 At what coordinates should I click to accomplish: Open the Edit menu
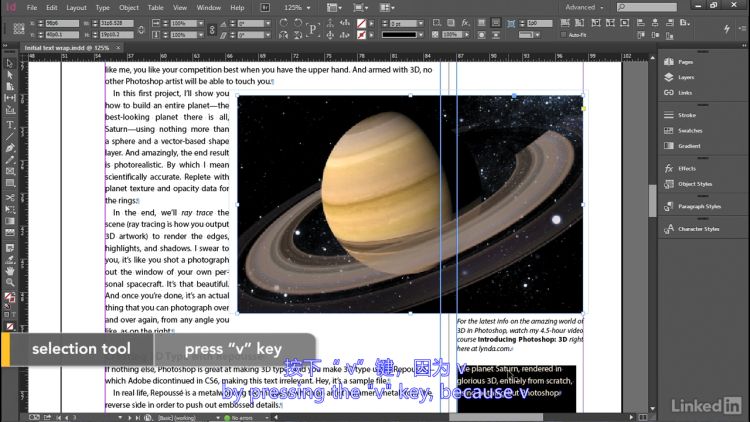[52, 8]
